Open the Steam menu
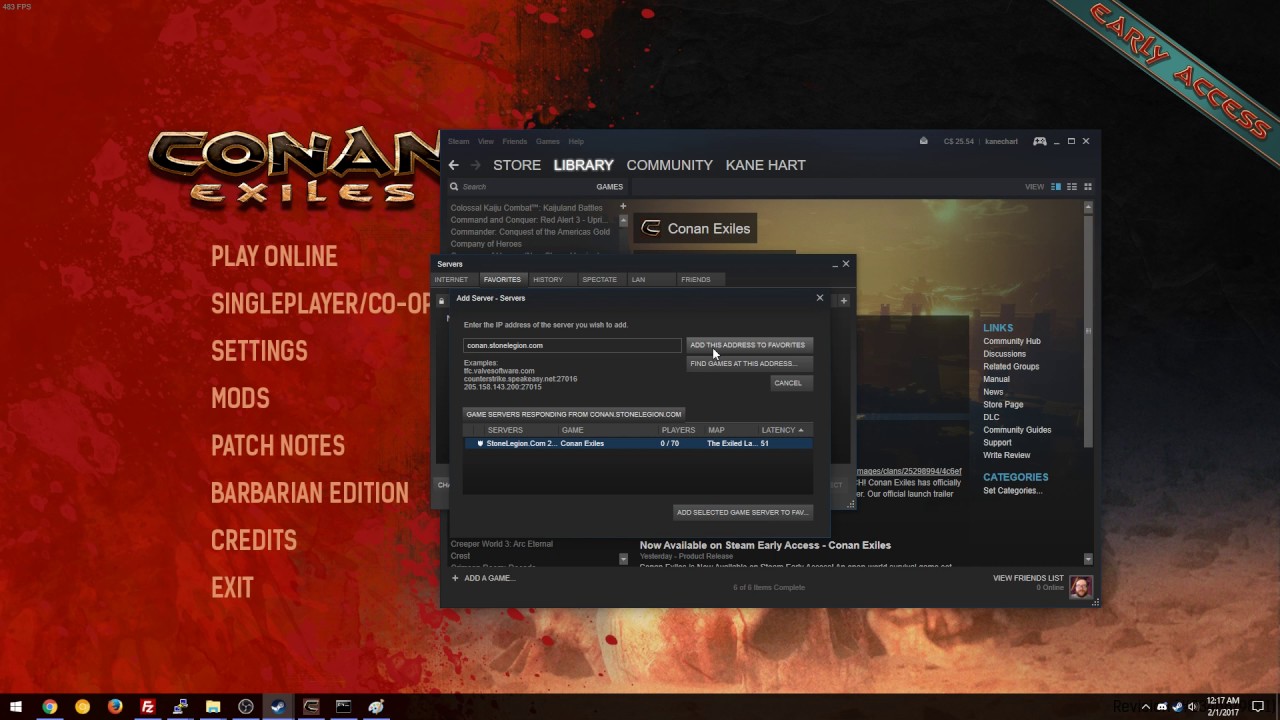This screenshot has height=720, width=1280. coord(458,141)
